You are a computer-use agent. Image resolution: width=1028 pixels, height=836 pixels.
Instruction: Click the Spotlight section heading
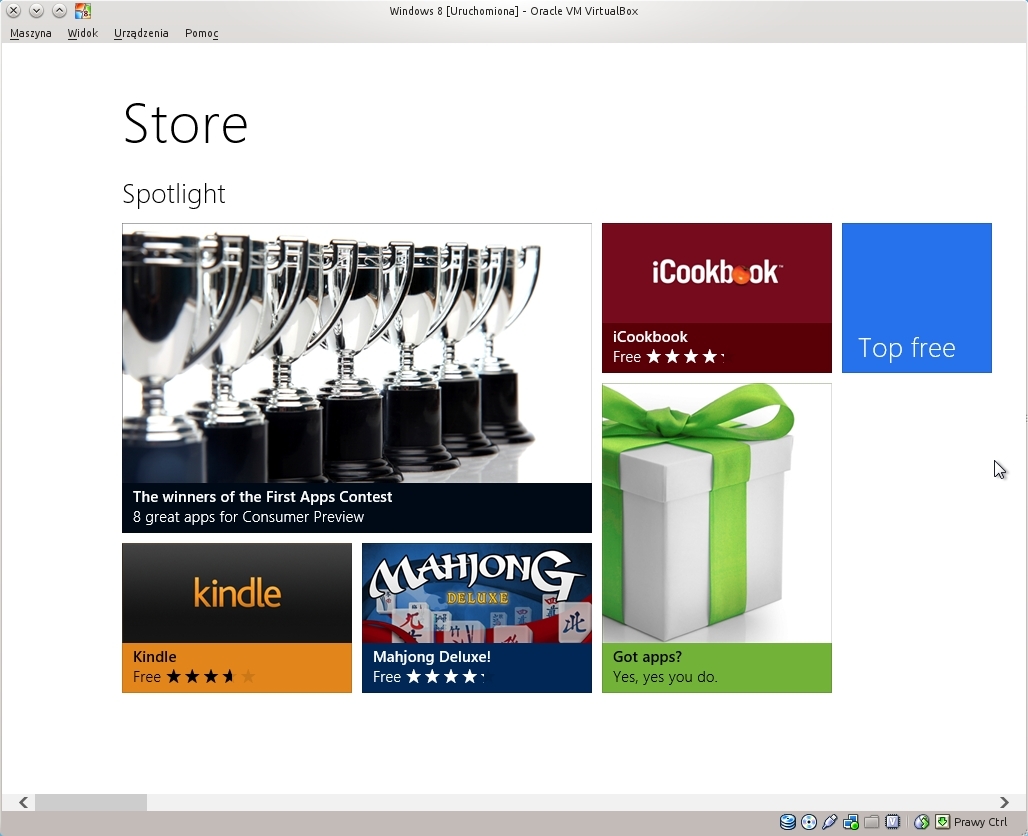[x=174, y=194]
